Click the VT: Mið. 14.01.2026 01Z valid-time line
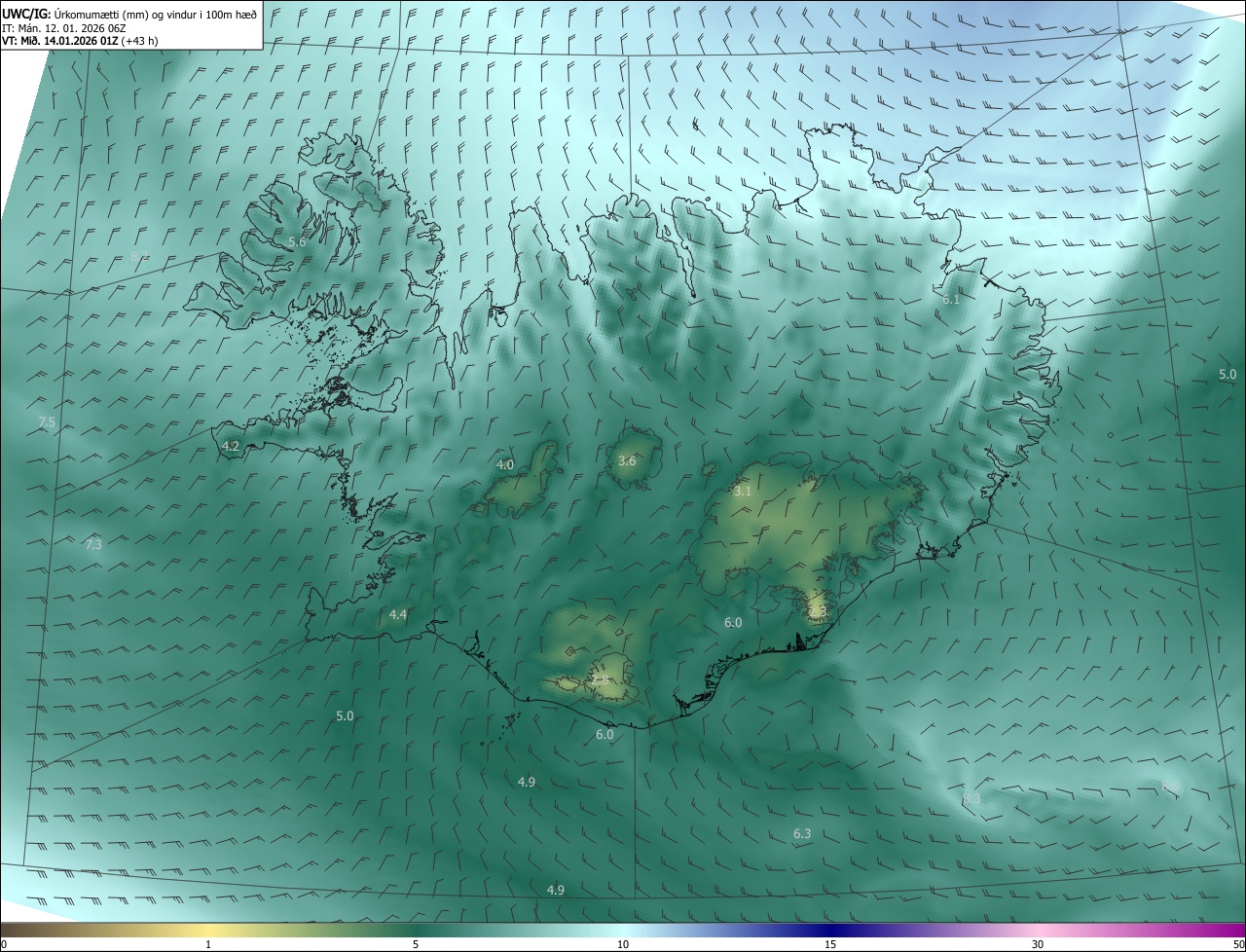1246x952 pixels. tap(80, 41)
